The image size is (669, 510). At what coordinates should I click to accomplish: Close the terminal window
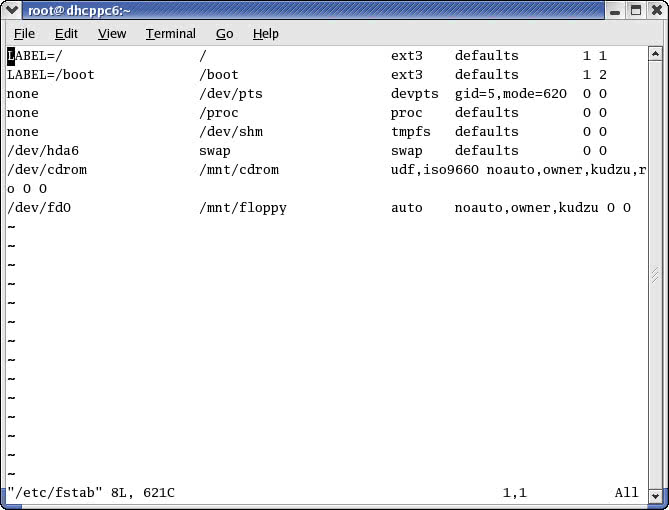[657, 10]
